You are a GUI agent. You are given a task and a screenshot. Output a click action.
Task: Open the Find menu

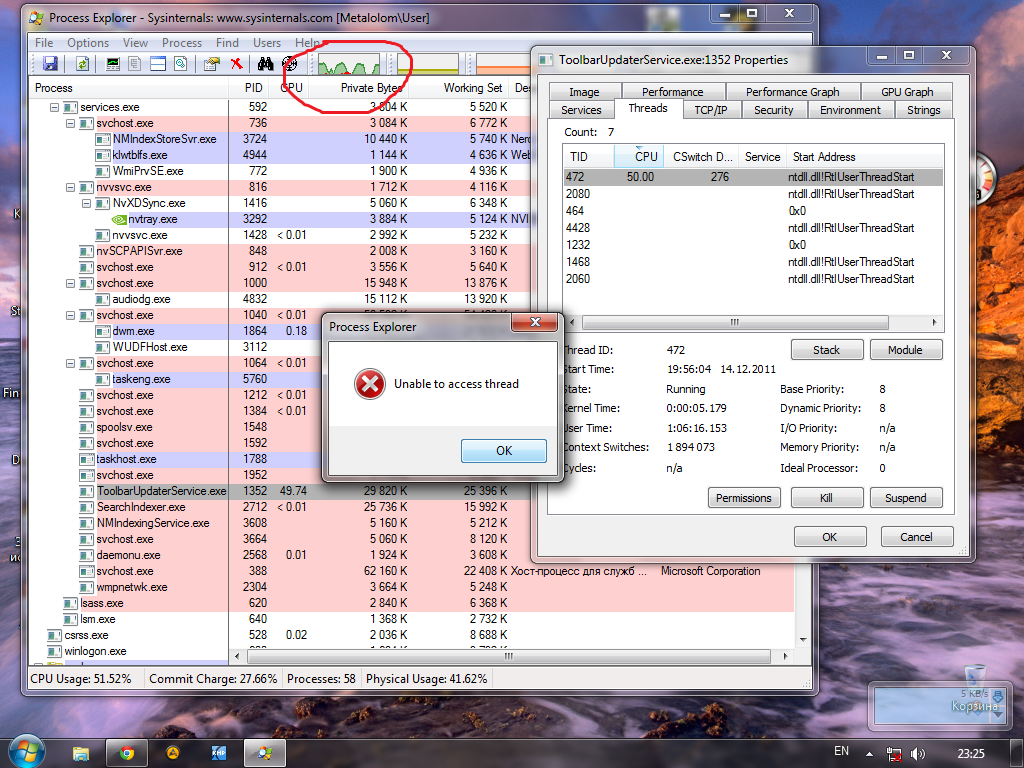(x=227, y=42)
